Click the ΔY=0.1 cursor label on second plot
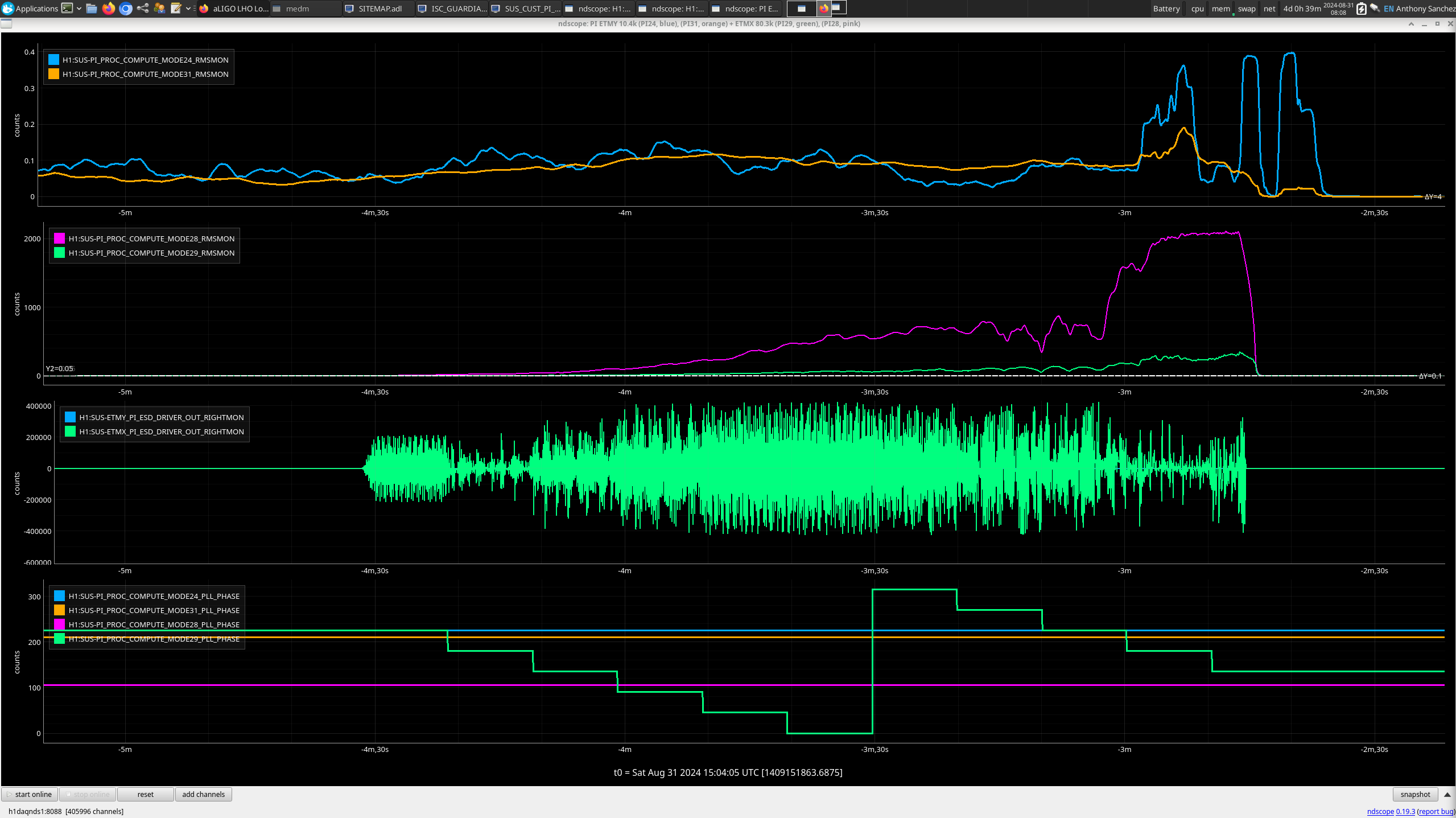 click(1430, 376)
